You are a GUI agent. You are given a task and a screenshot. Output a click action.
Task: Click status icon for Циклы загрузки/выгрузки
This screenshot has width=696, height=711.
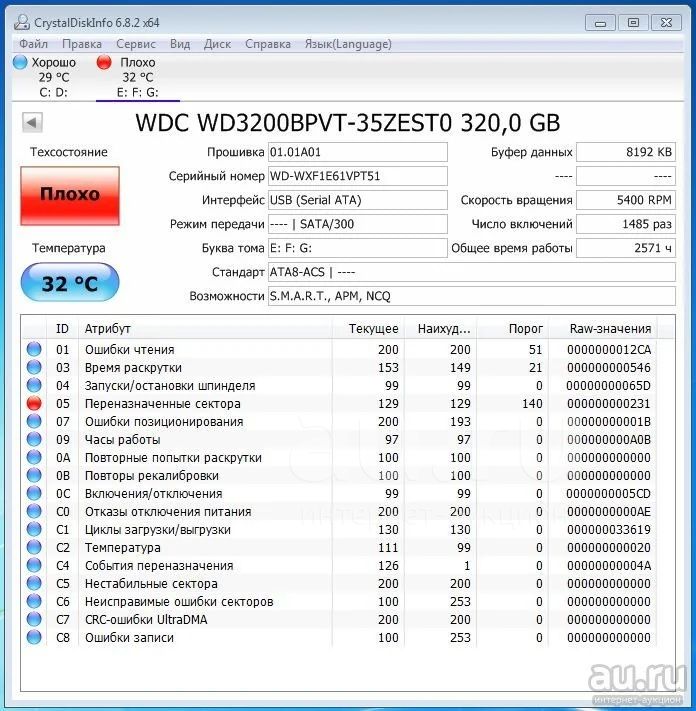click(x=34, y=529)
